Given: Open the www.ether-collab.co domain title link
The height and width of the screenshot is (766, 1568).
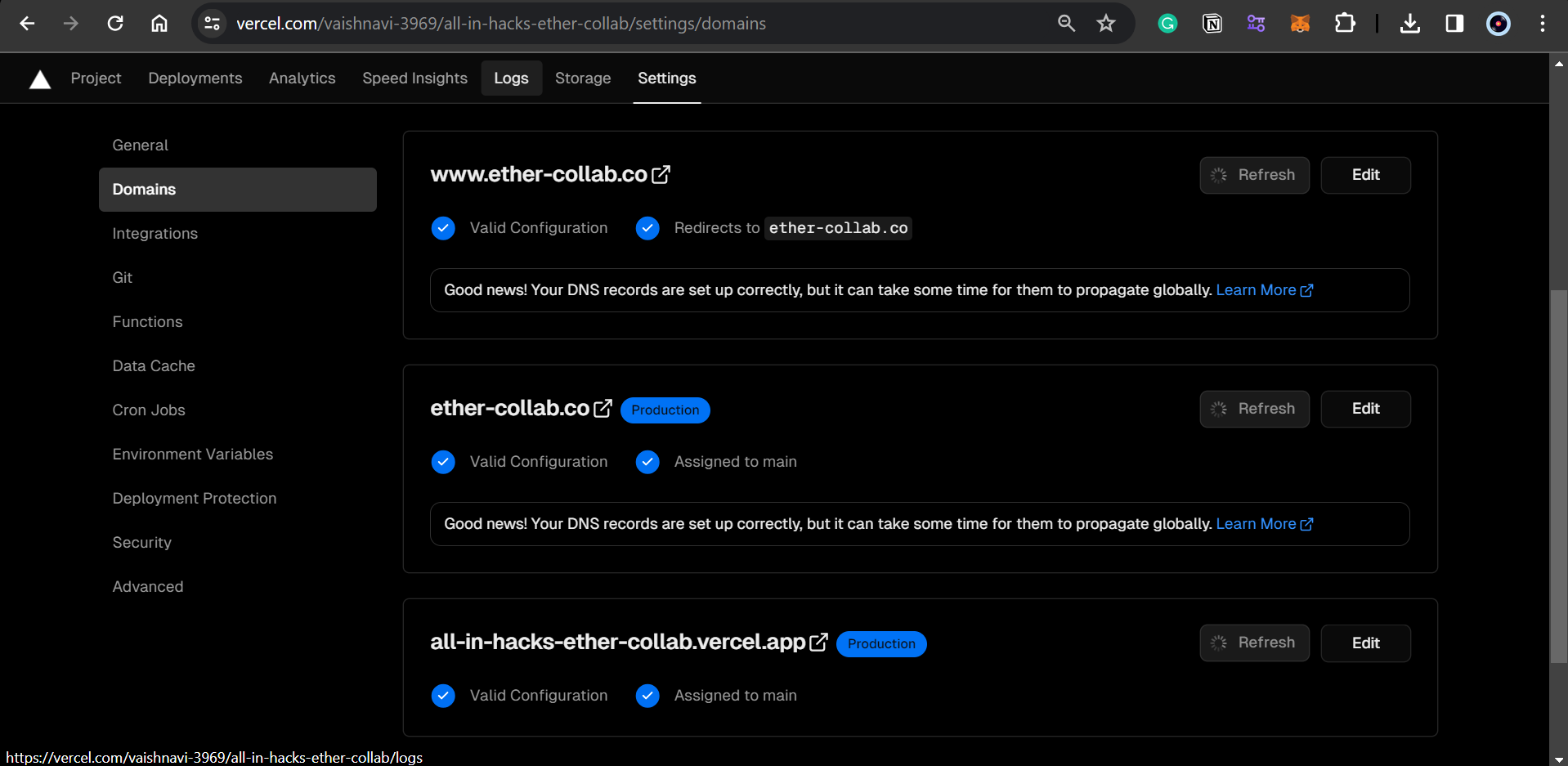Looking at the screenshot, I should point(539,174).
